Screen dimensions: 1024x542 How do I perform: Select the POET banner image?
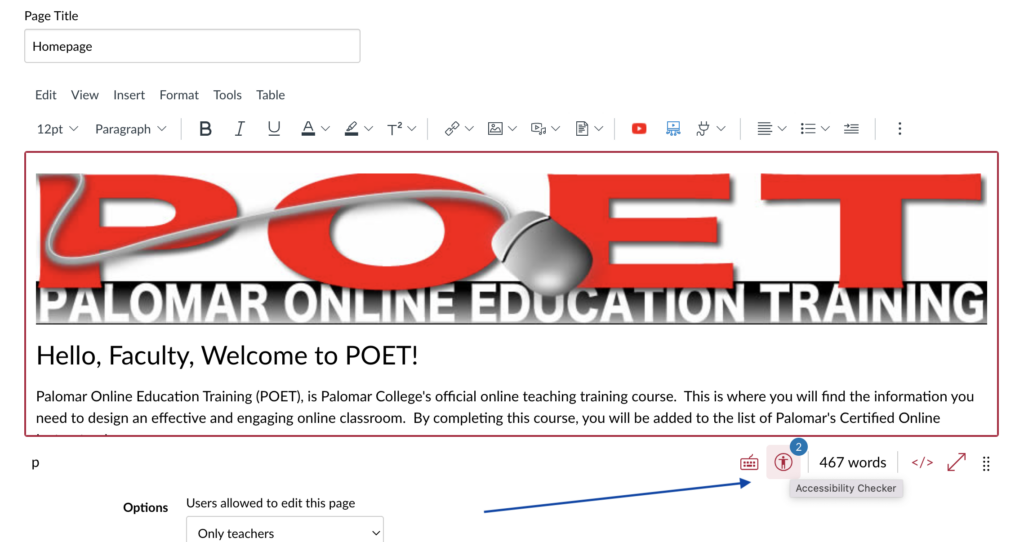click(x=511, y=247)
